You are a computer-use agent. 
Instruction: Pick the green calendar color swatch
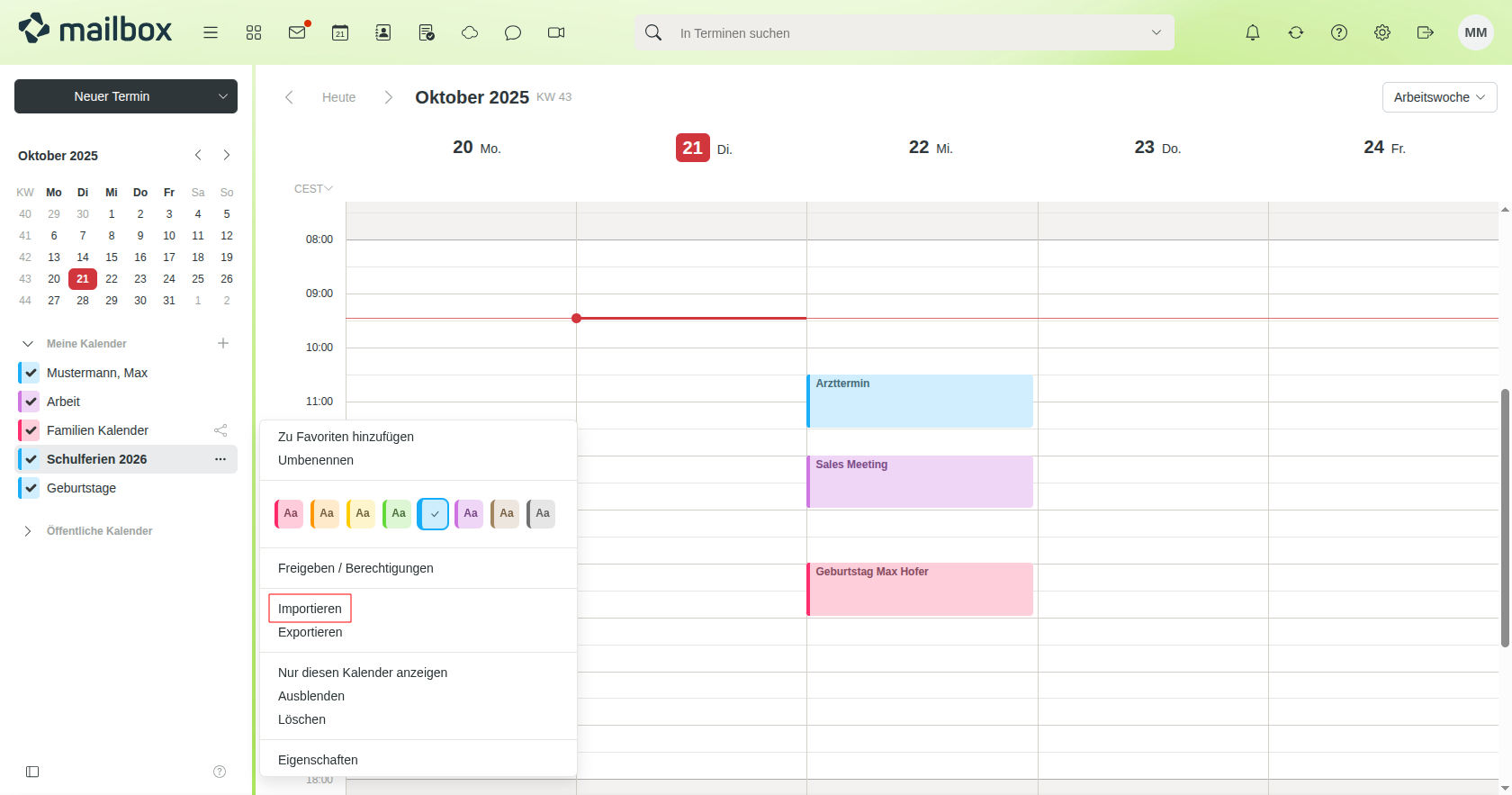click(398, 513)
